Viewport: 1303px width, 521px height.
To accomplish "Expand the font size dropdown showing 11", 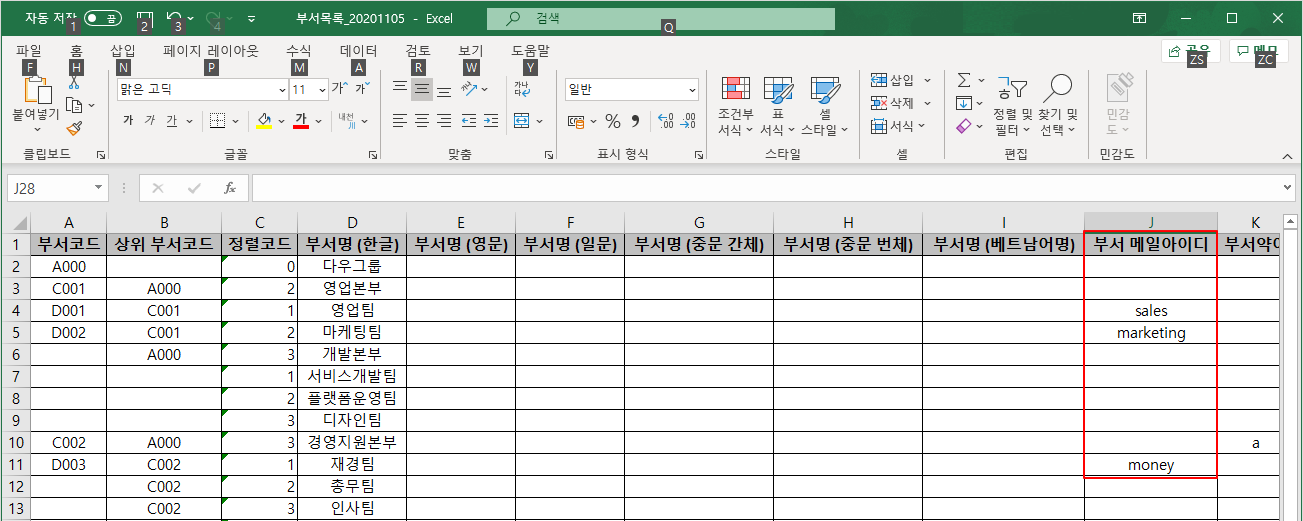I will pos(322,90).
